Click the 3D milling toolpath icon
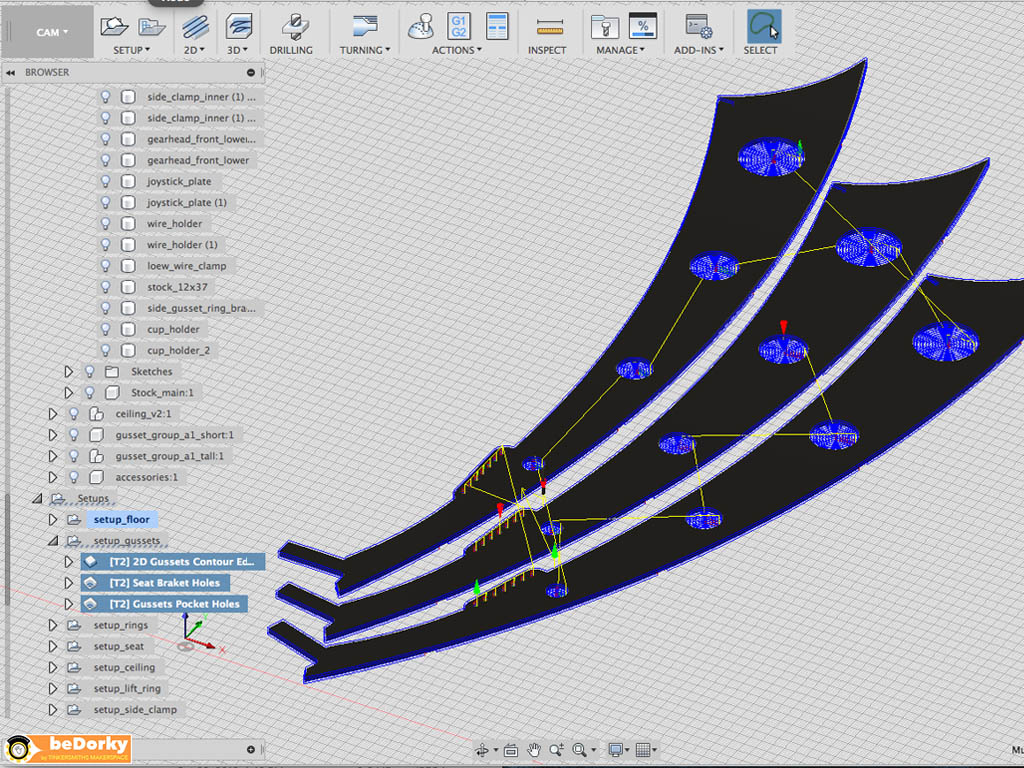Viewport: 1024px width, 768px height. pos(238,27)
